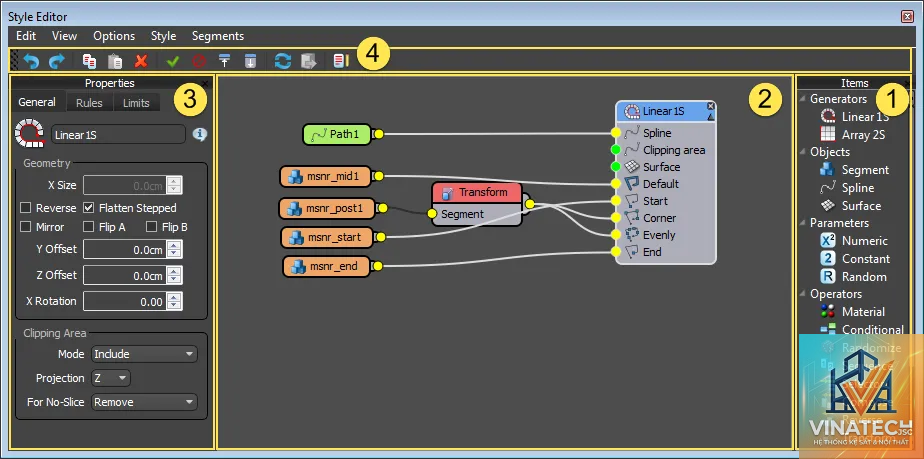The image size is (924, 459).
Task: Select the msnr_post1 segment node
Action: coord(327,208)
